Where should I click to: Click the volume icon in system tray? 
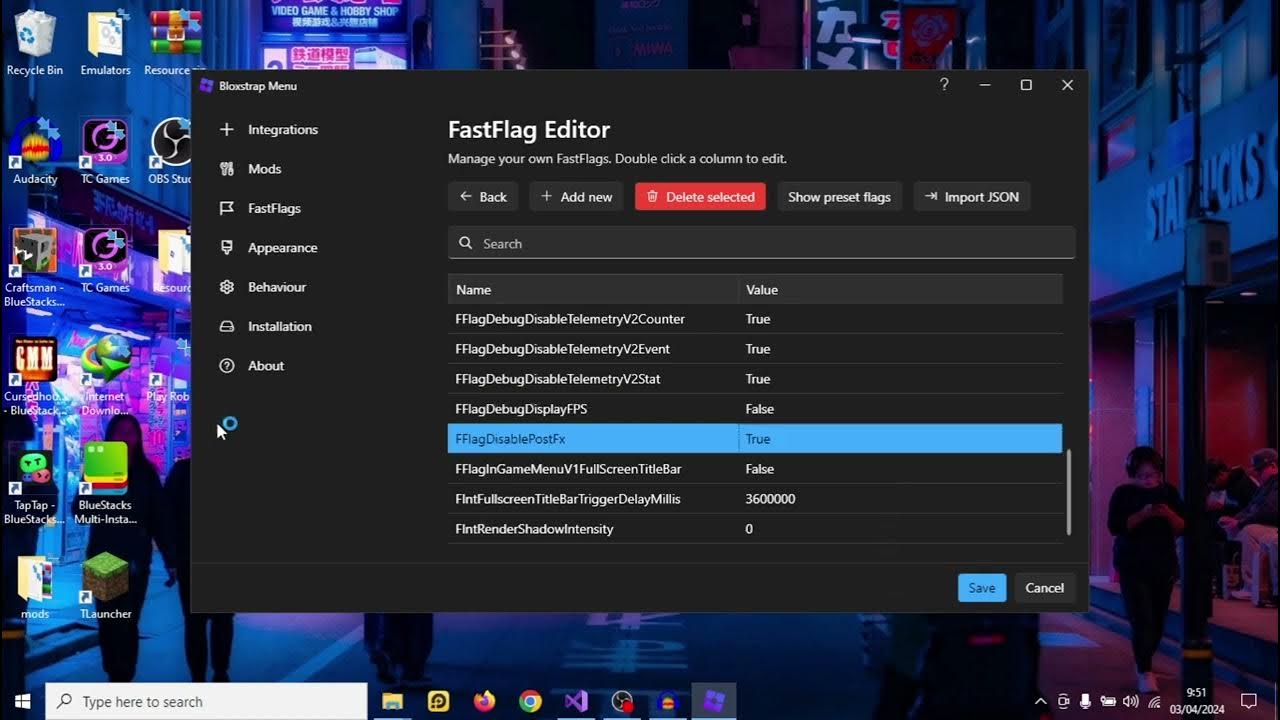1131,702
